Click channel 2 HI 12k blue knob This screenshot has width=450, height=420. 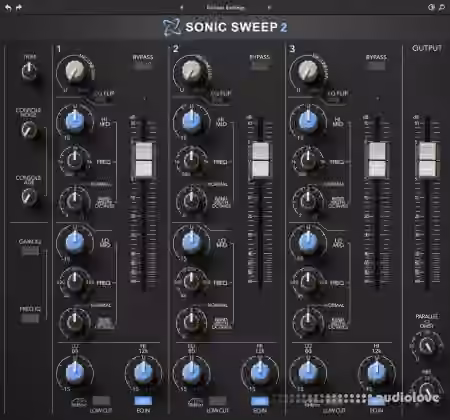pos(260,372)
